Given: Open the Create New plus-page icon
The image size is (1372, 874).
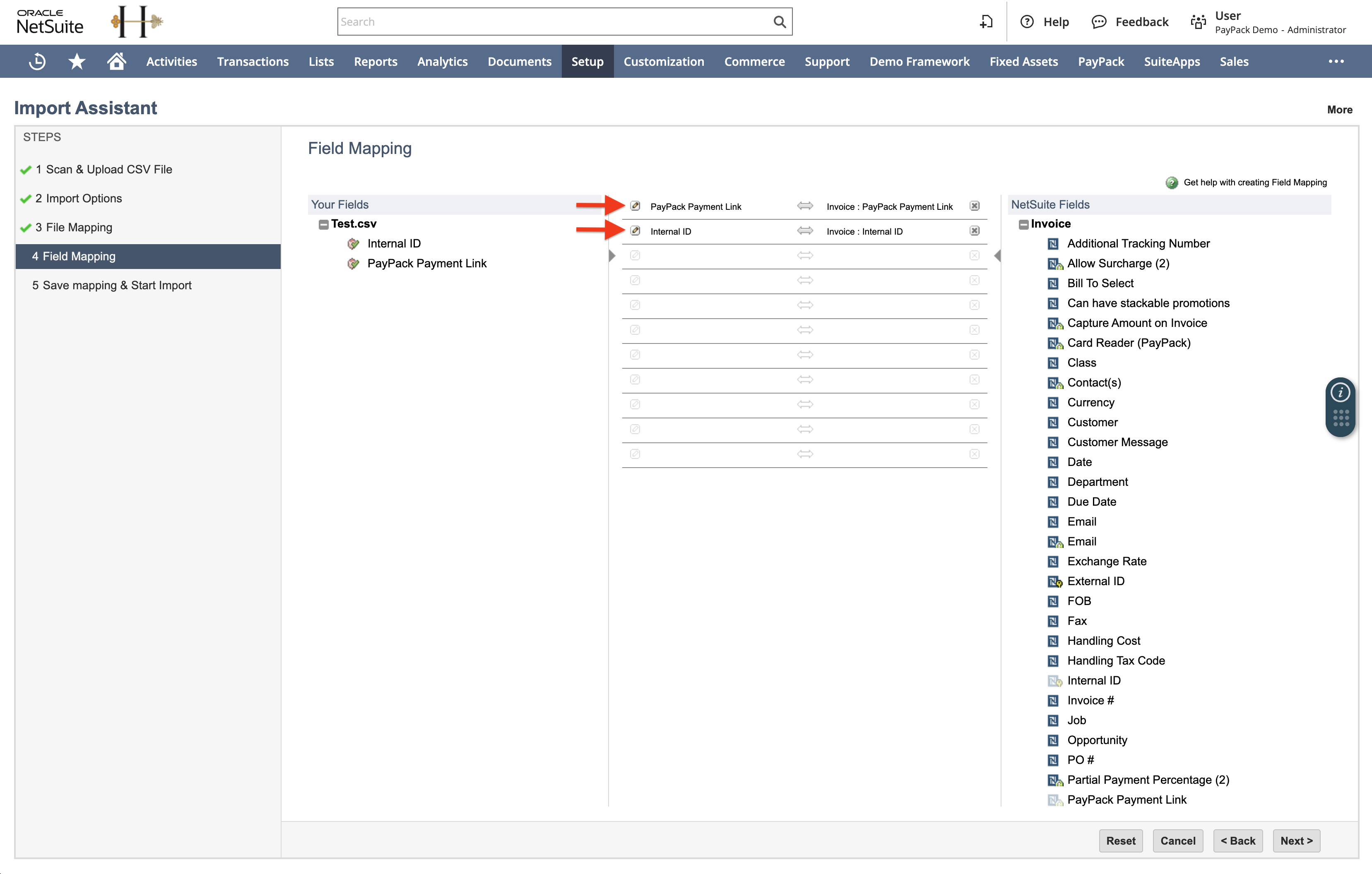Looking at the screenshot, I should pyautogui.click(x=986, y=22).
